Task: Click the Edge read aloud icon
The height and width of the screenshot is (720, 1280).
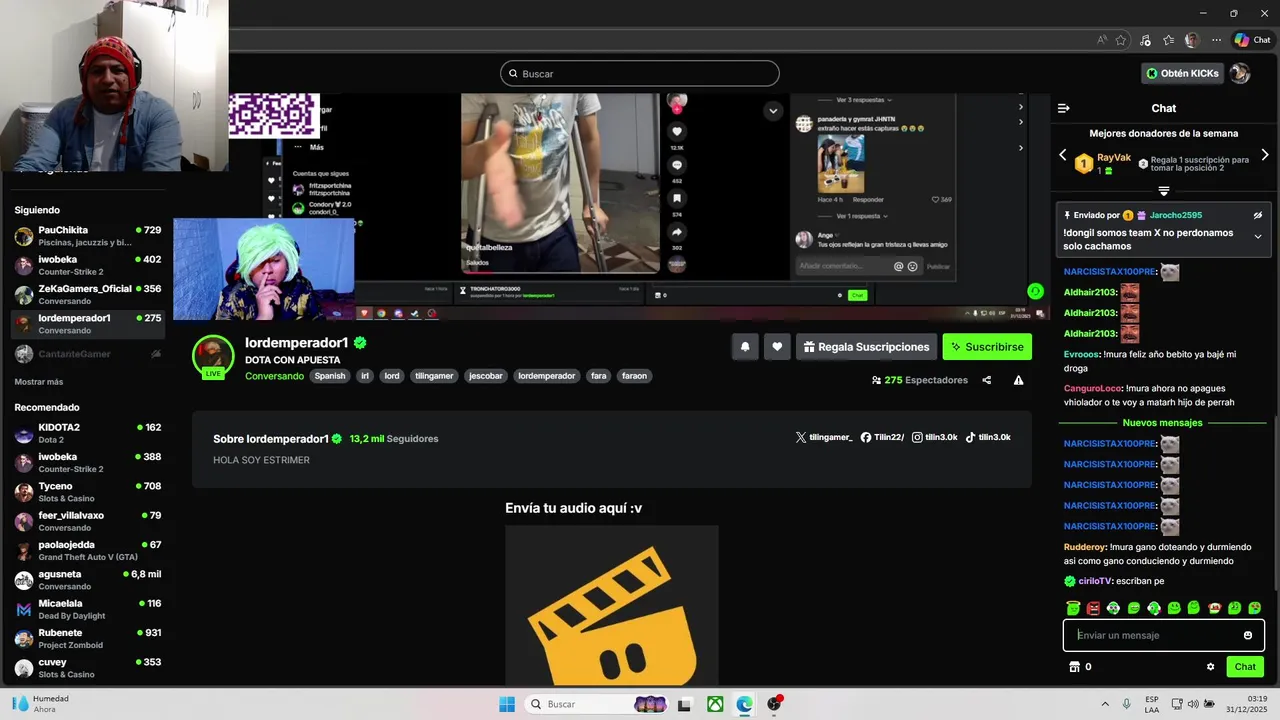Action: (1102, 40)
